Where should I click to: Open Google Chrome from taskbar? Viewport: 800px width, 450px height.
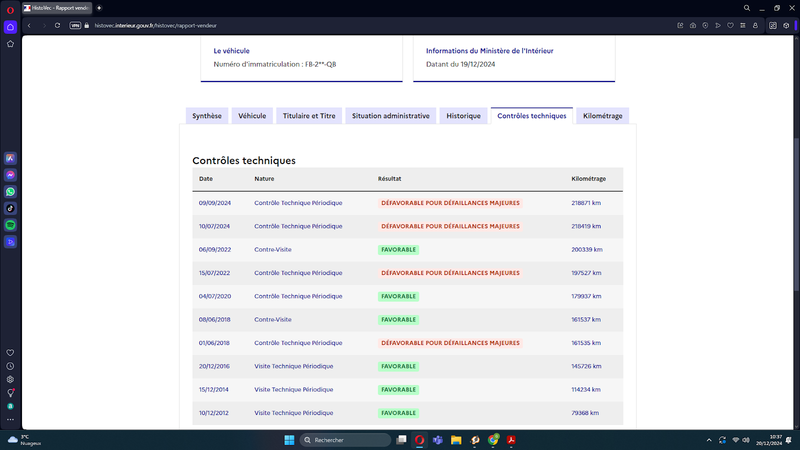[x=493, y=440]
